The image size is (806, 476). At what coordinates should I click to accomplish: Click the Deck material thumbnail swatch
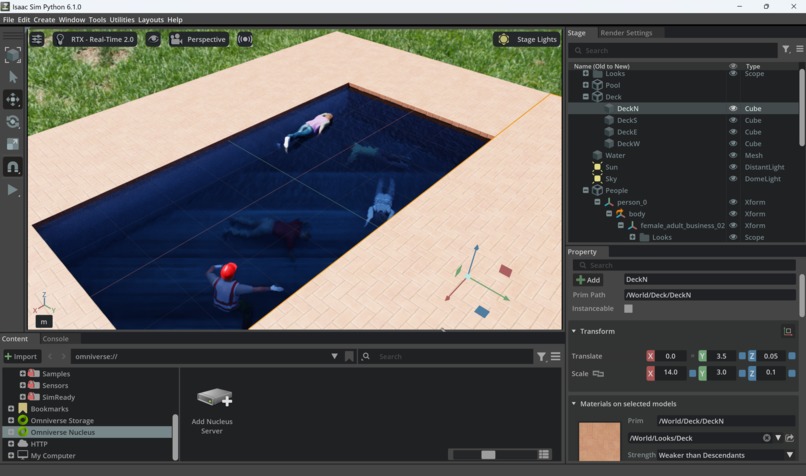pyautogui.click(x=599, y=442)
